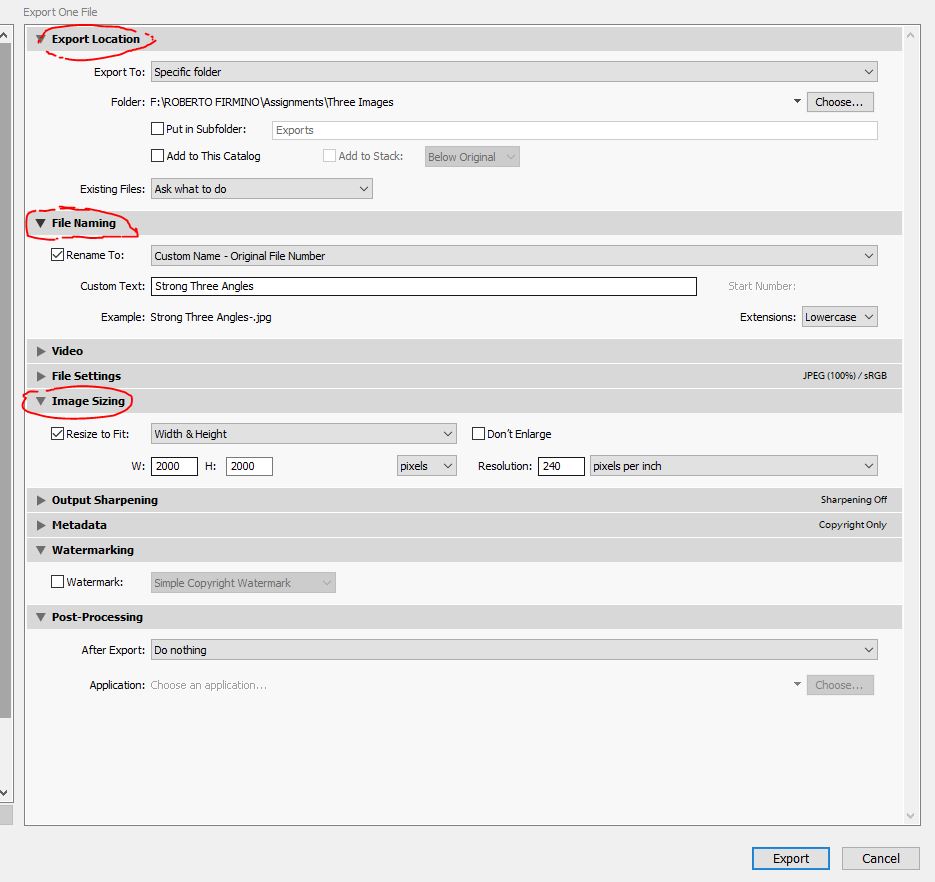This screenshot has width=935, height=882.
Task: Click the Export button
Action: coord(790,858)
